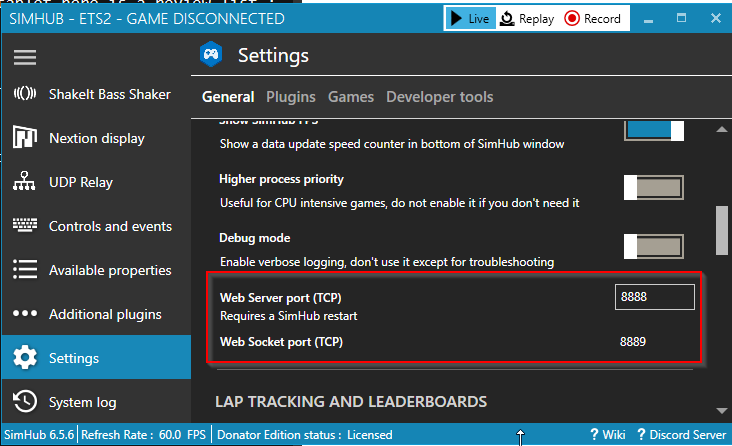Screen dimensions: 732x446
Task: Open the Developer tools tab
Action: [439, 97]
